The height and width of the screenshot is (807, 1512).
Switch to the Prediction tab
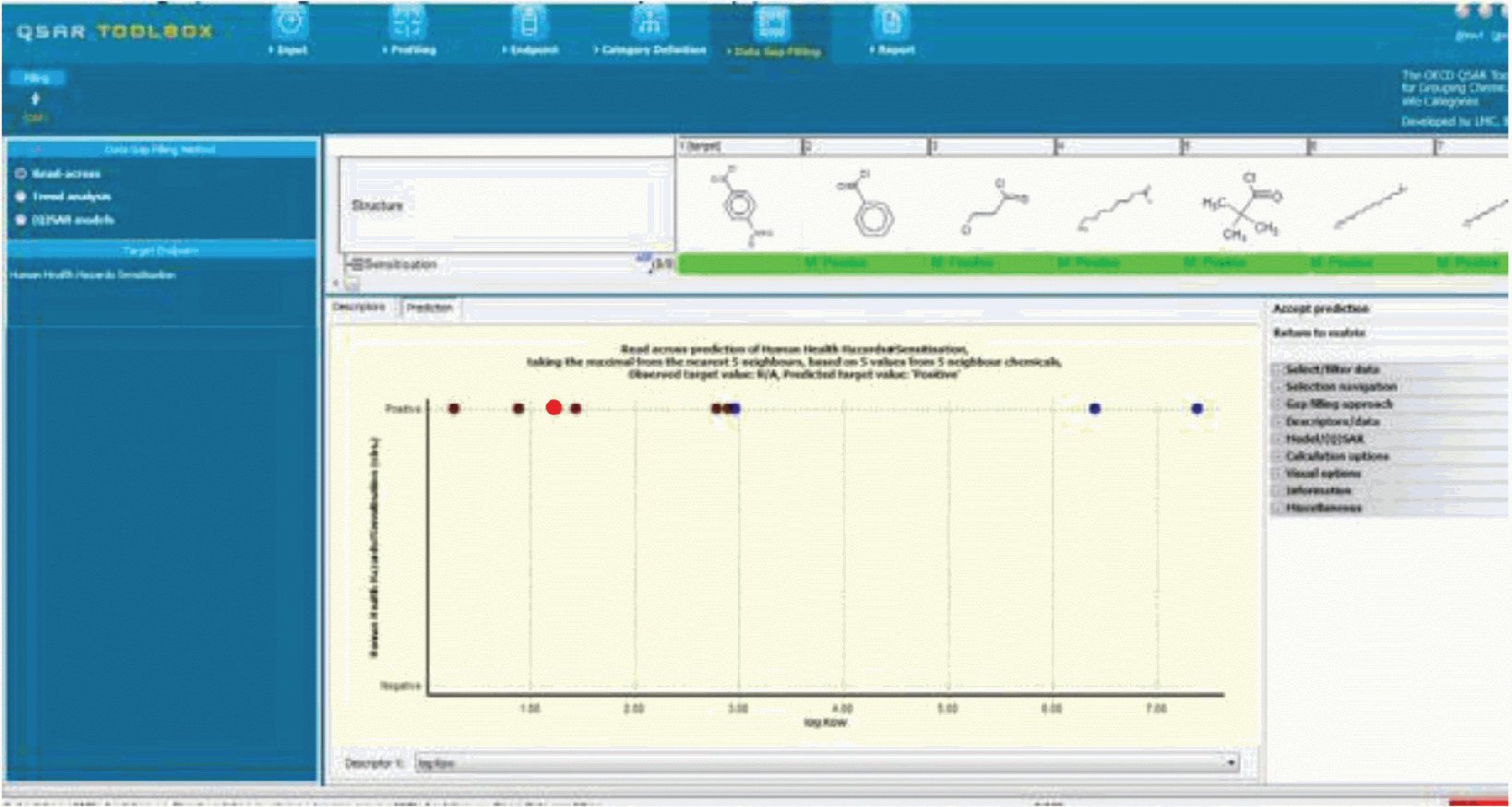(x=429, y=307)
